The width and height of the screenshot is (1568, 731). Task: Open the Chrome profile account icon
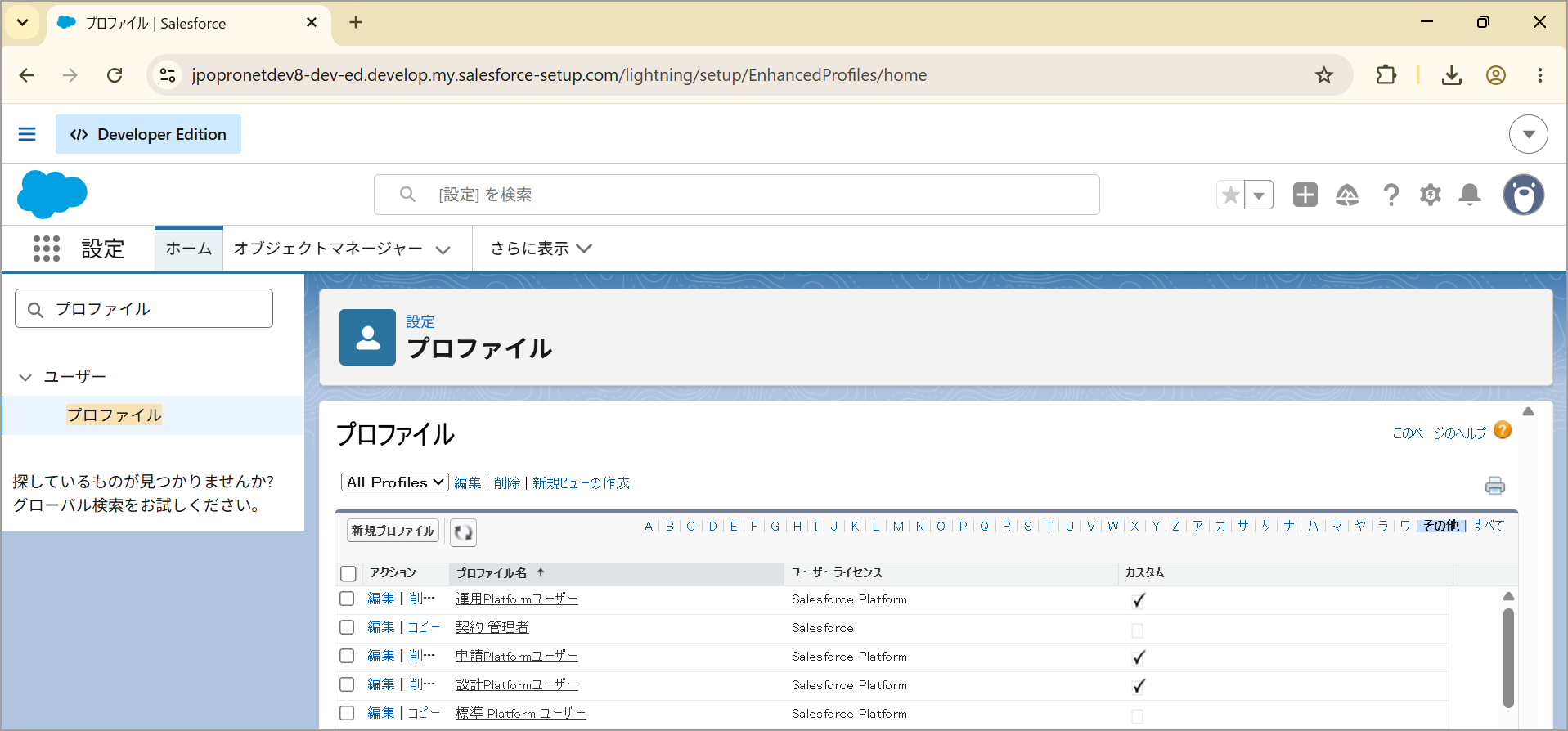point(1496,75)
